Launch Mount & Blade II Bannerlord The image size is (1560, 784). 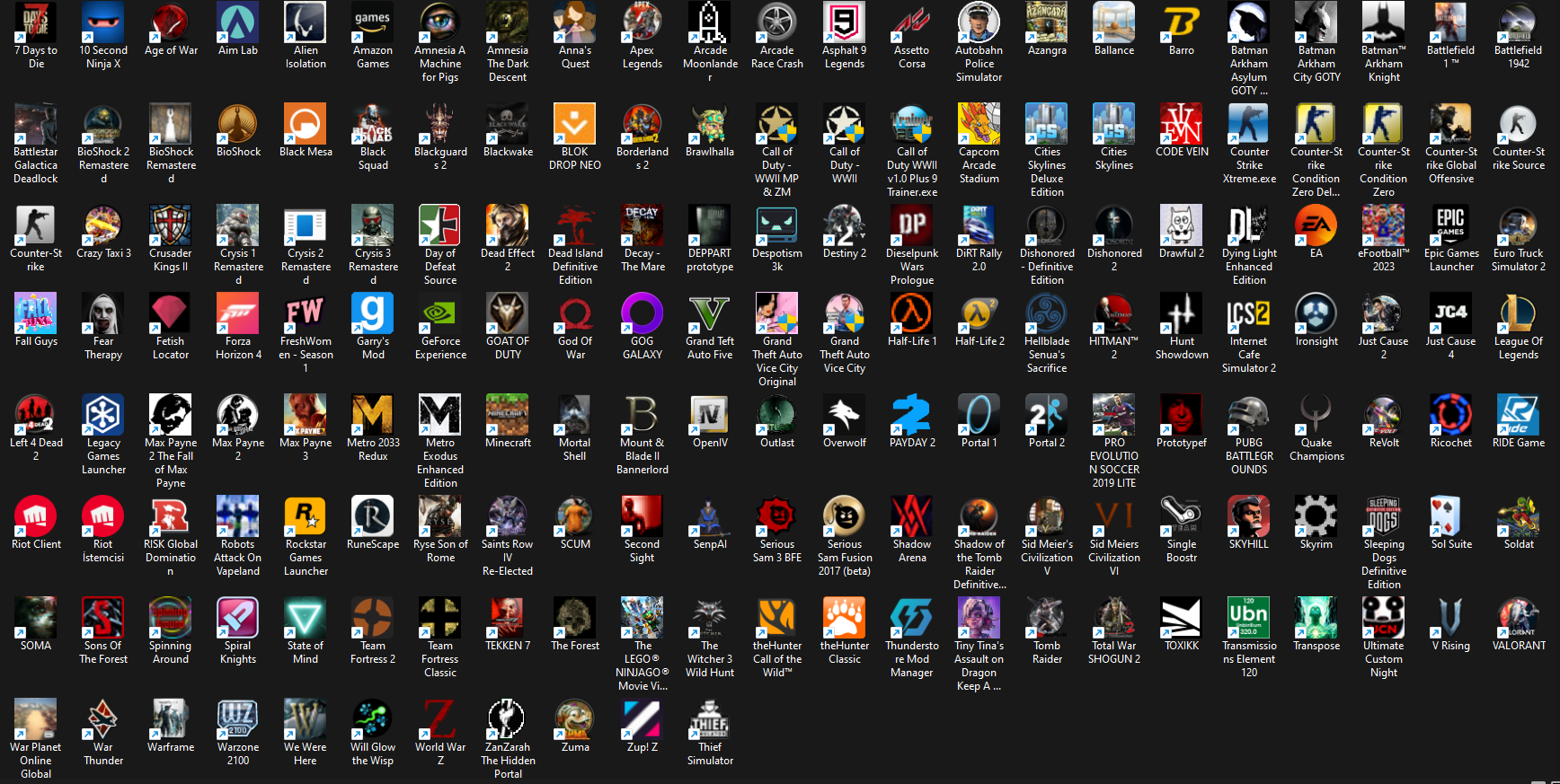coord(643,415)
